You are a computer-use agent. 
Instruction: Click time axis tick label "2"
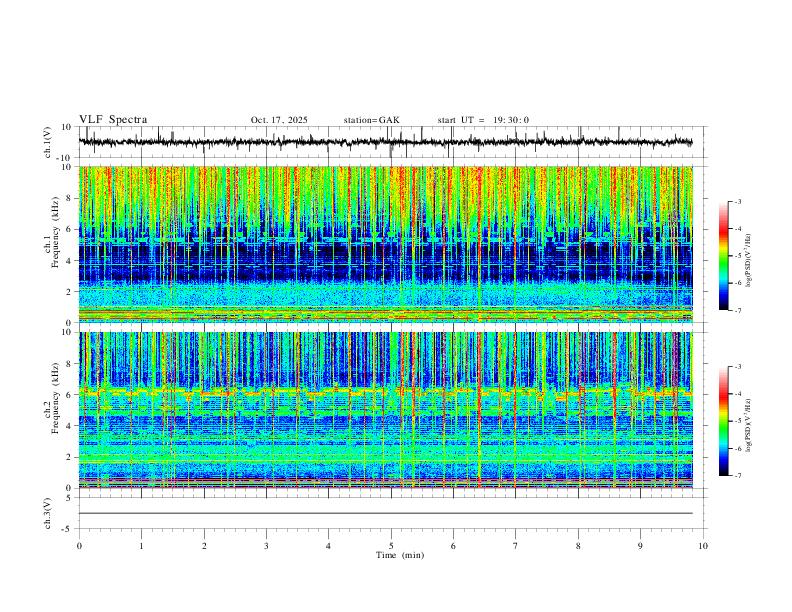click(x=204, y=546)
